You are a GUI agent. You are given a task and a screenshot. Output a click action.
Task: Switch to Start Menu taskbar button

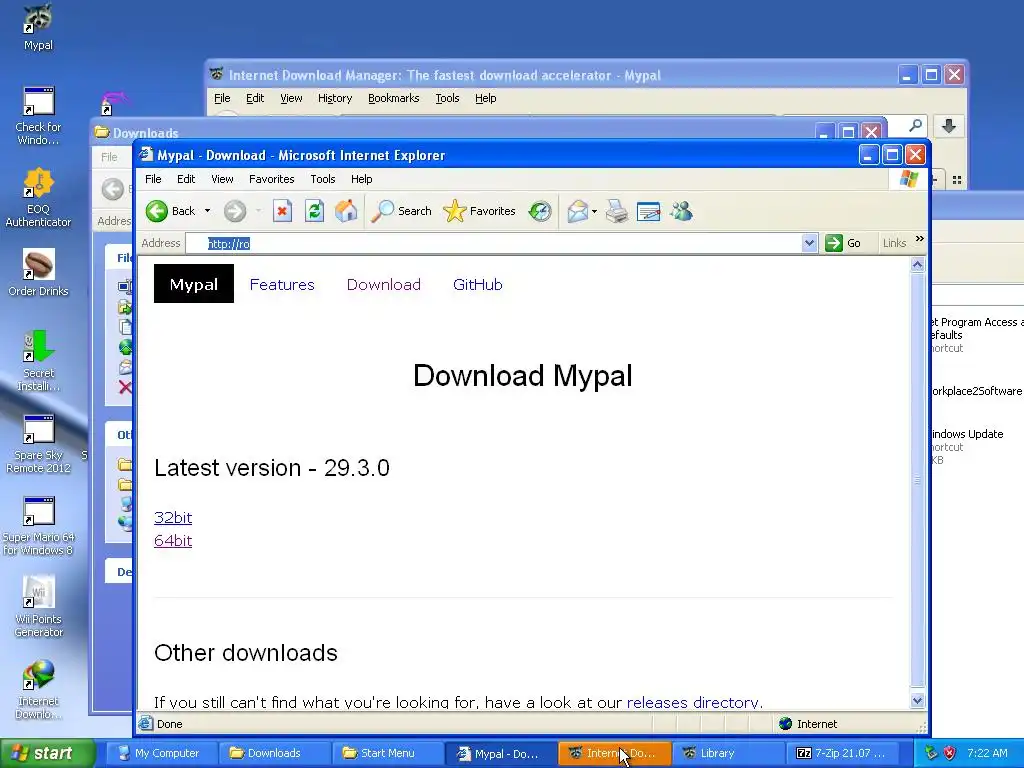click(x=387, y=753)
